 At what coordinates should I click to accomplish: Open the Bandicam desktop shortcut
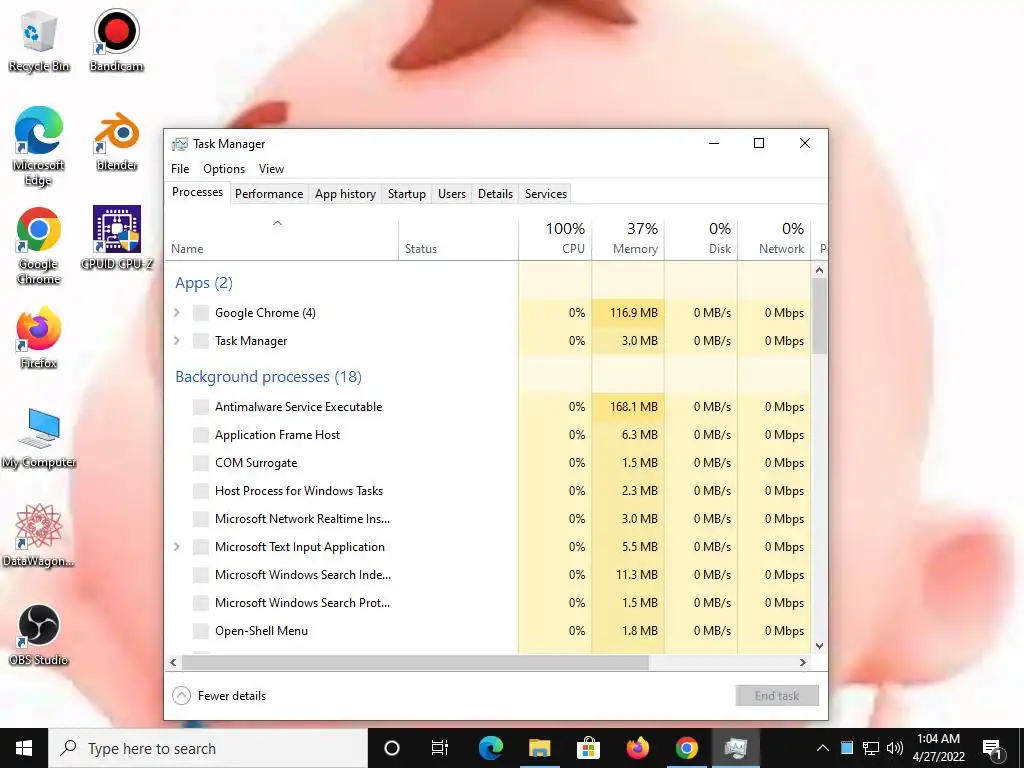pyautogui.click(x=116, y=40)
